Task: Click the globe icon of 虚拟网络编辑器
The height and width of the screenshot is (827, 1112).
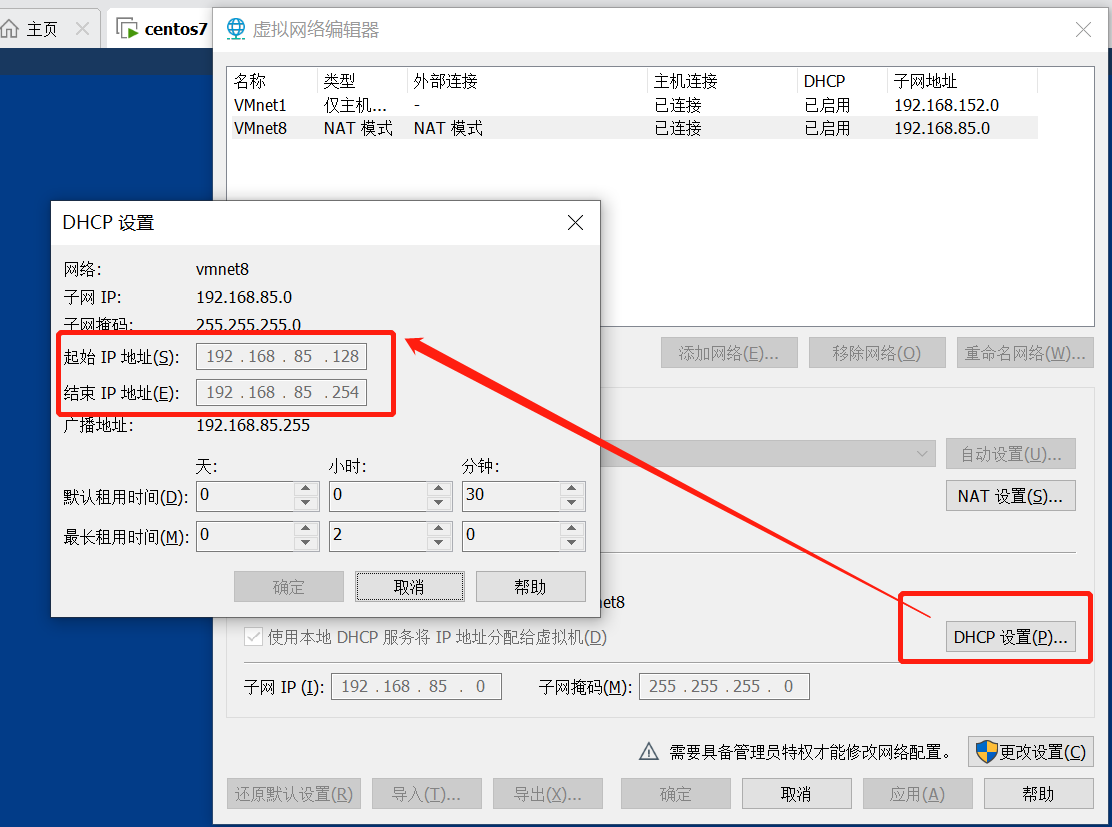Action: [x=235, y=29]
